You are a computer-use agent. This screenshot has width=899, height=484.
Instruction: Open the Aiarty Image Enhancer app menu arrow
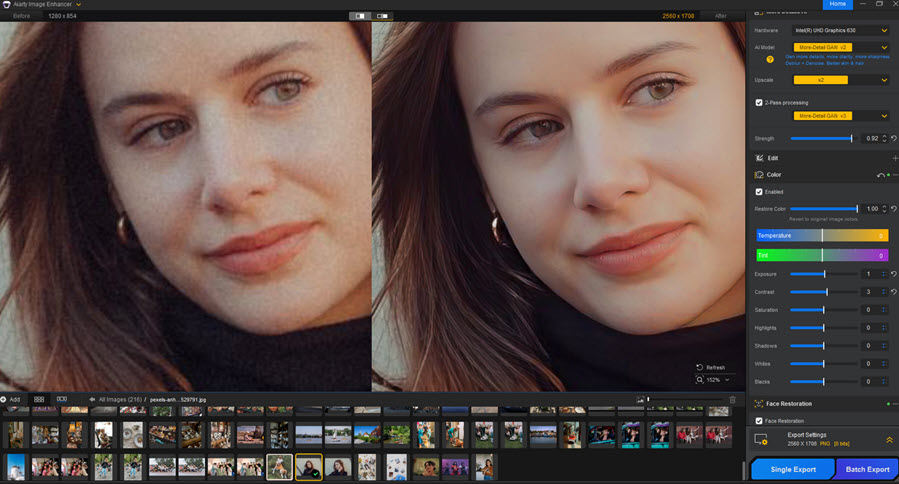tap(79, 5)
